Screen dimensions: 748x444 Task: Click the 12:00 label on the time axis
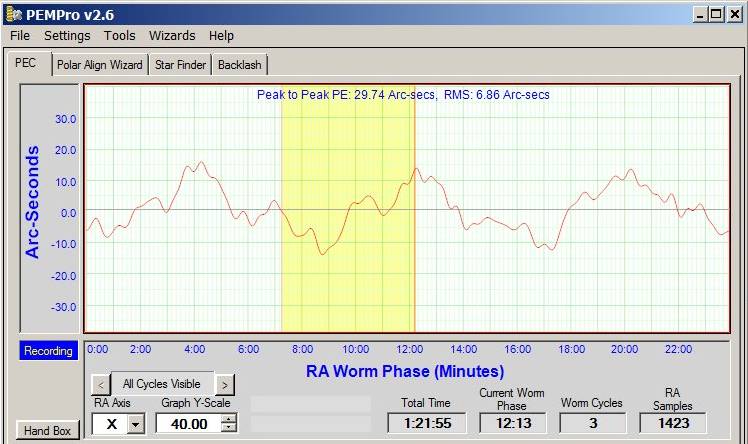409,349
